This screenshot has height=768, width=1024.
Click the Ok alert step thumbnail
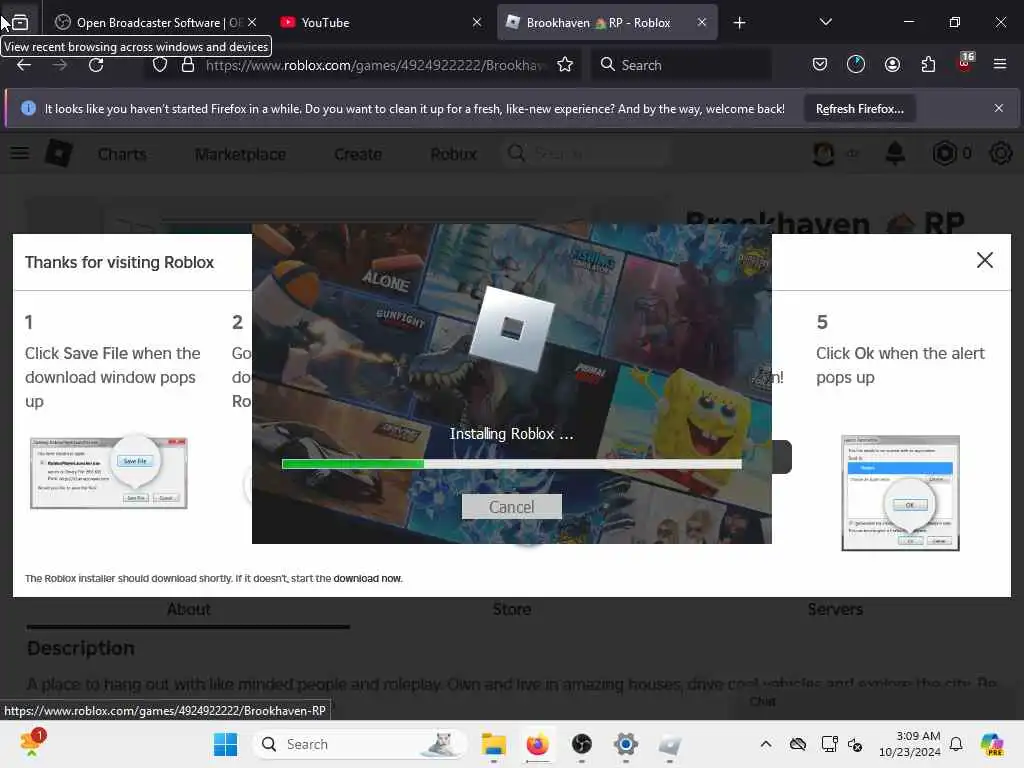tap(900, 493)
